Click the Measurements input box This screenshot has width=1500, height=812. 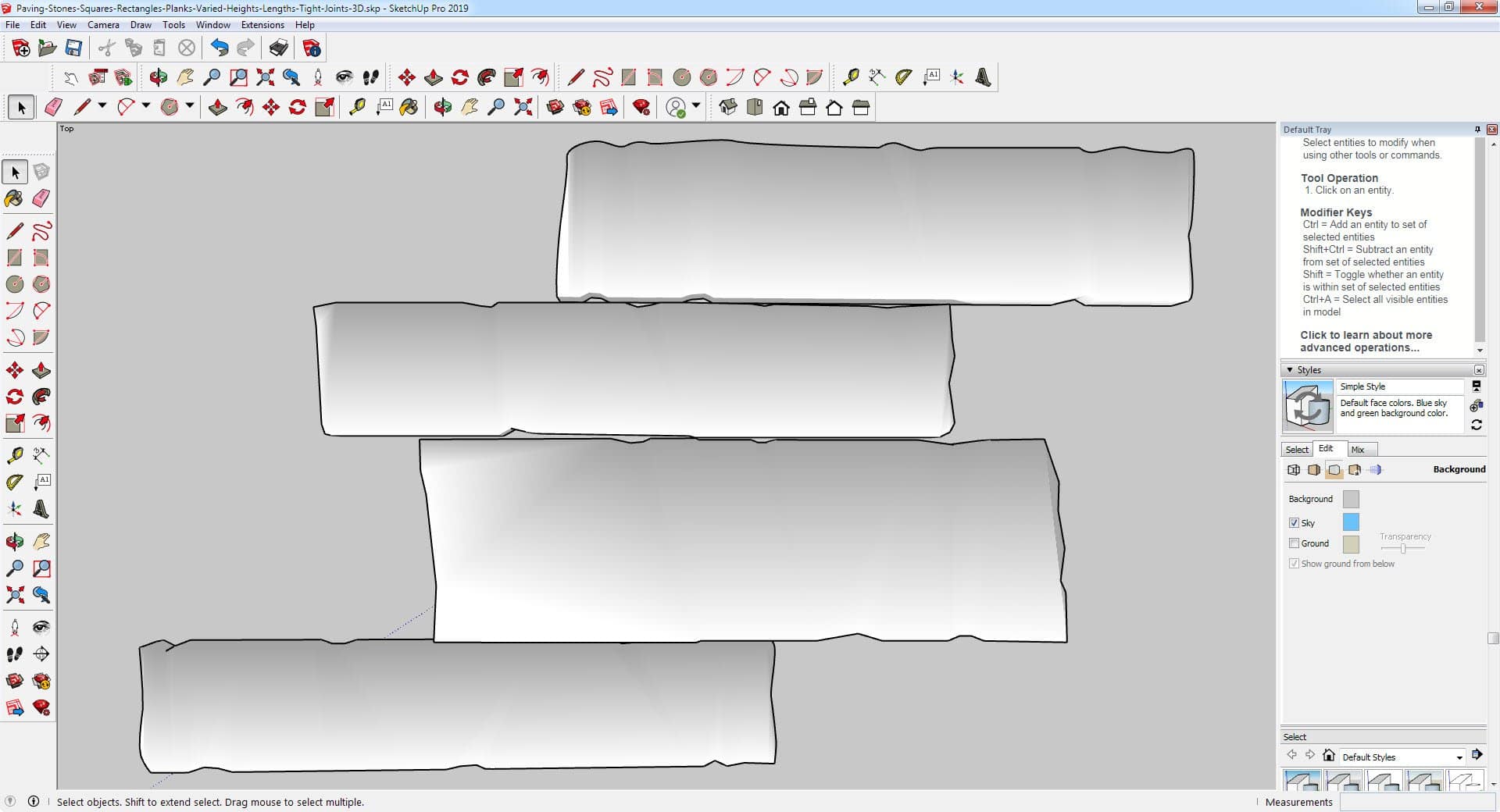pos(1412,802)
